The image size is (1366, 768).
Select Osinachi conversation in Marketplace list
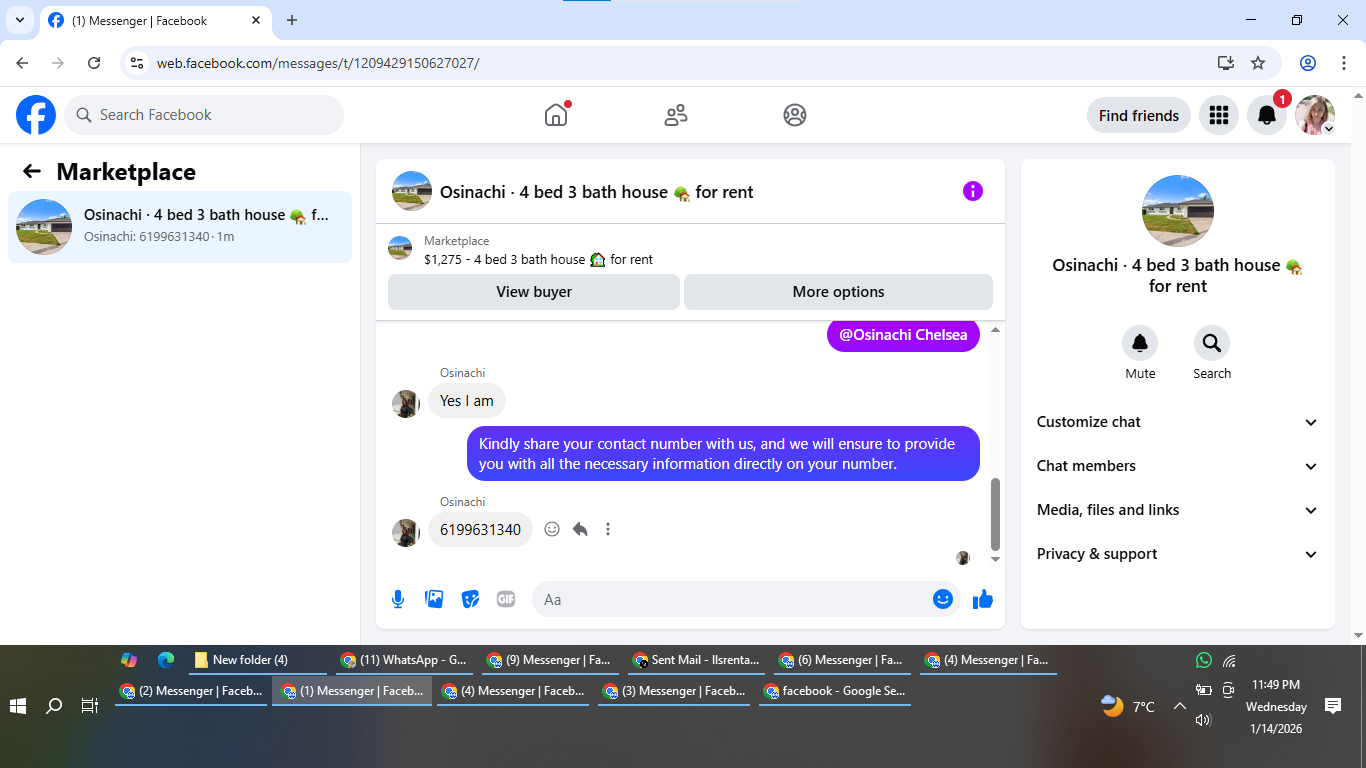click(180, 227)
